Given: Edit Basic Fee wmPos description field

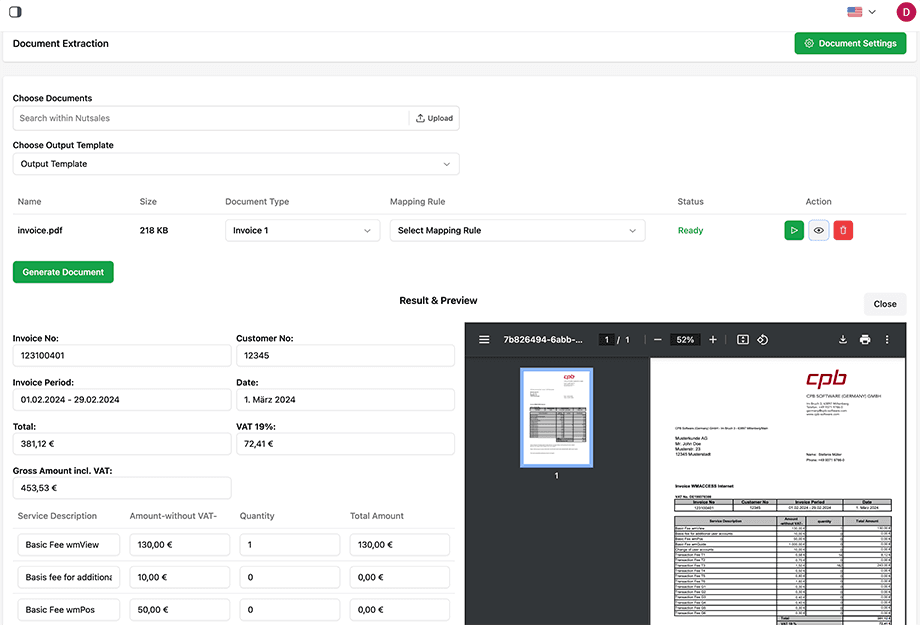Looking at the screenshot, I should click(69, 610).
